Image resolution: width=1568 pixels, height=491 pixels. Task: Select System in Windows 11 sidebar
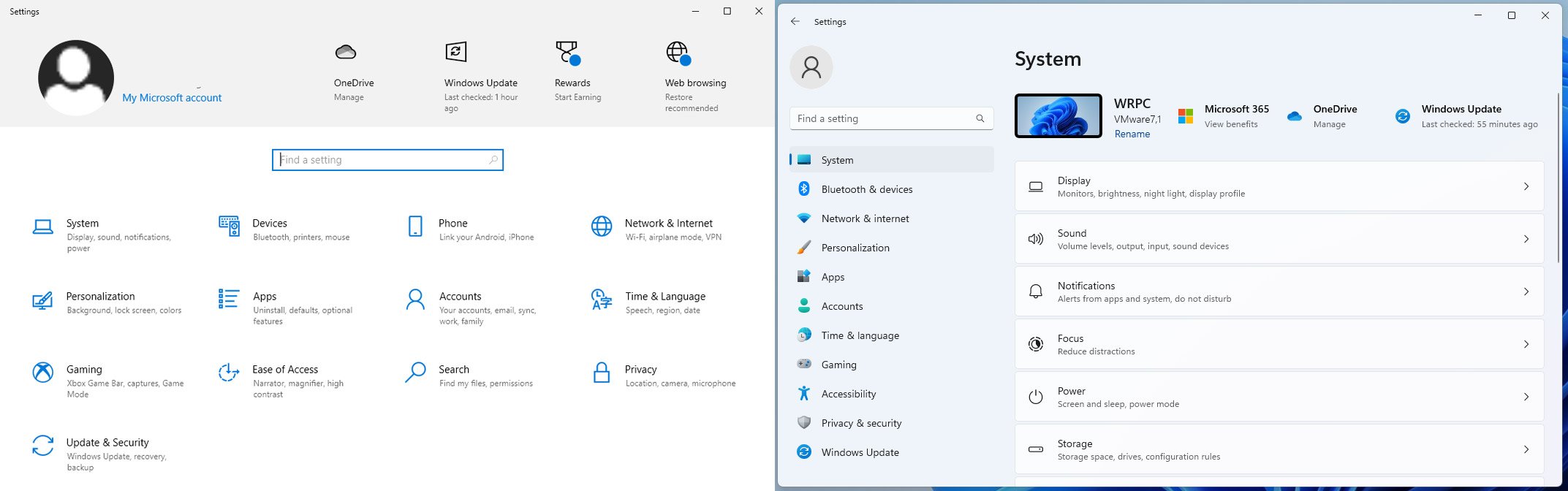coord(892,160)
